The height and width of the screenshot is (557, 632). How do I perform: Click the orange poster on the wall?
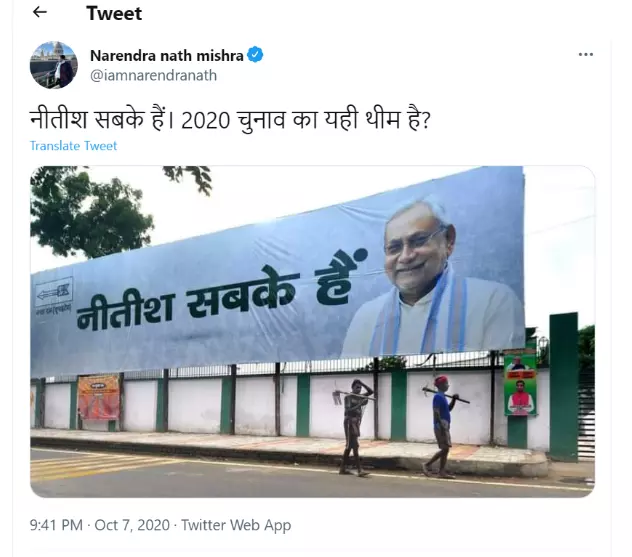(x=99, y=397)
